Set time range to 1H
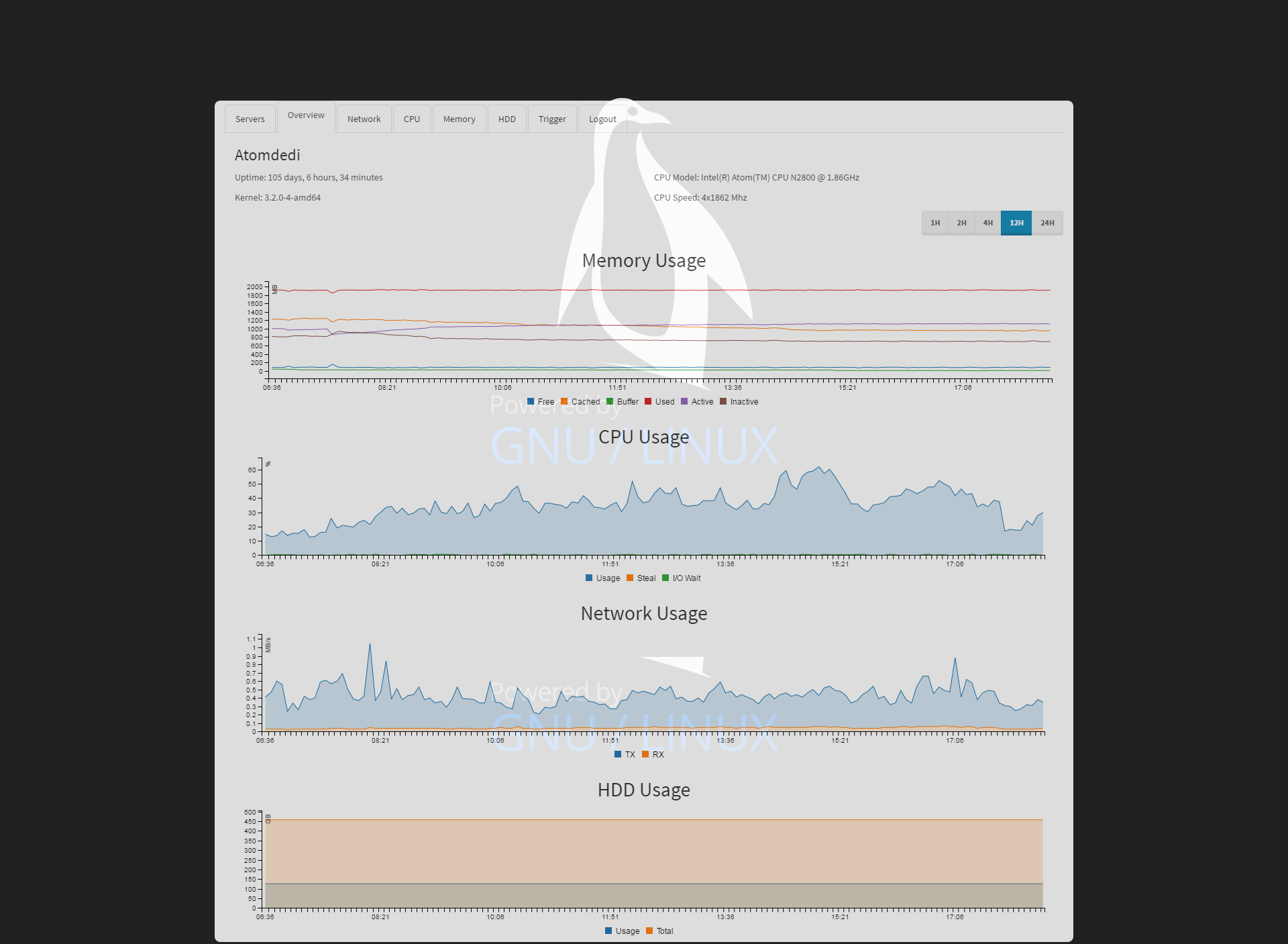Viewport: 1288px width, 944px height. [x=934, y=223]
